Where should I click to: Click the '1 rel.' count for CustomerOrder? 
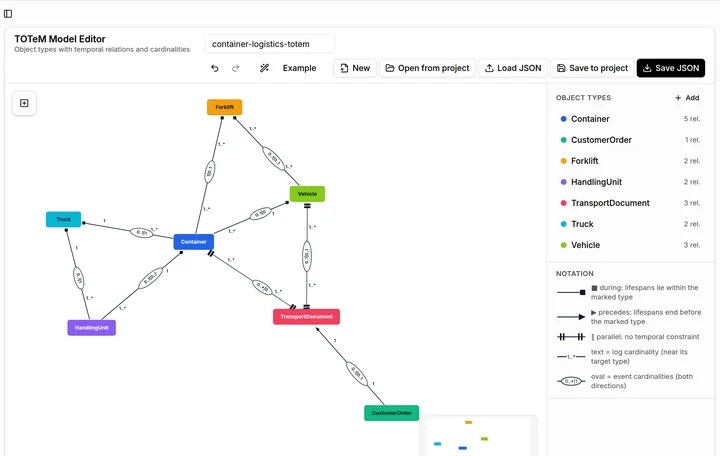tap(692, 140)
